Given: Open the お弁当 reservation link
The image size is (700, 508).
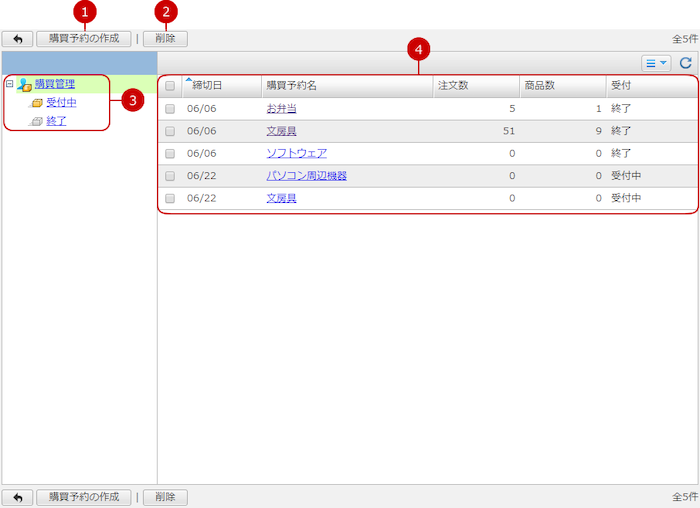Looking at the screenshot, I should [281, 108].
